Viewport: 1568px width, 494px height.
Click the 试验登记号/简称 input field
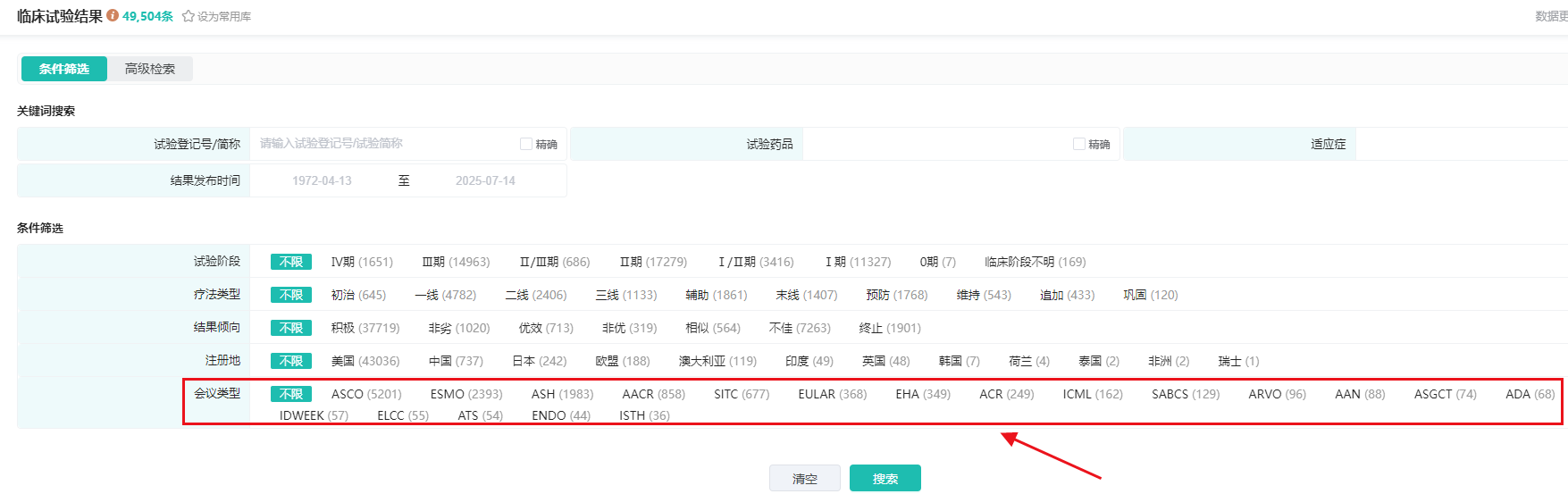(x=384, y=144)
